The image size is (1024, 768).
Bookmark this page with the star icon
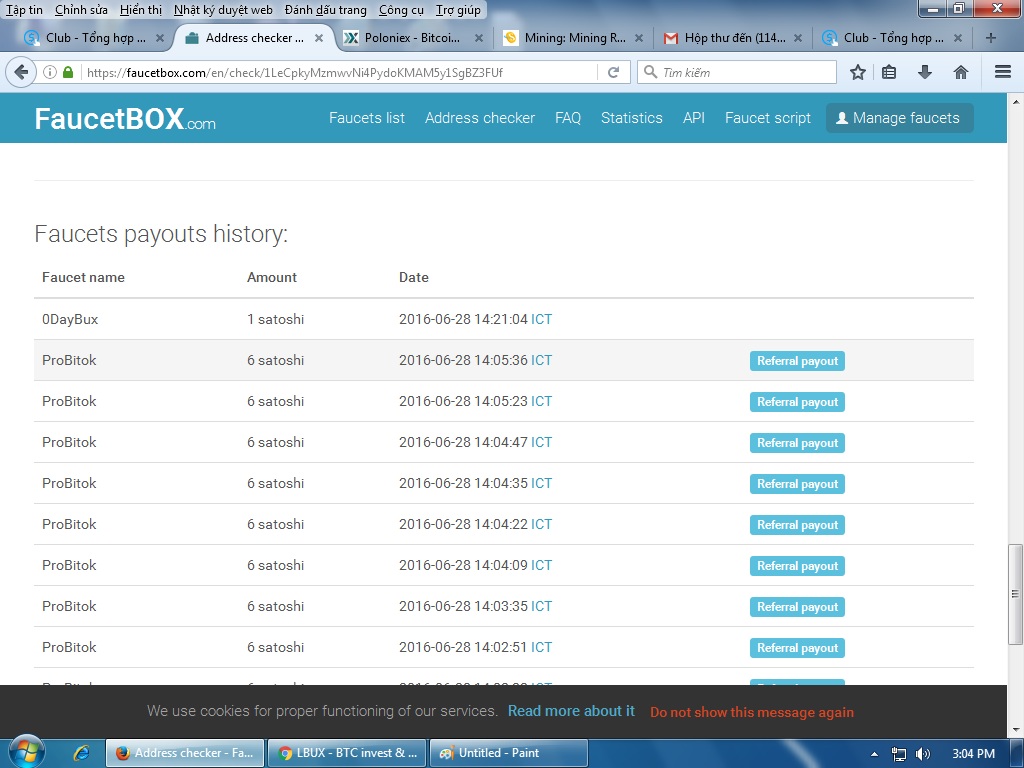pos(858,73)
